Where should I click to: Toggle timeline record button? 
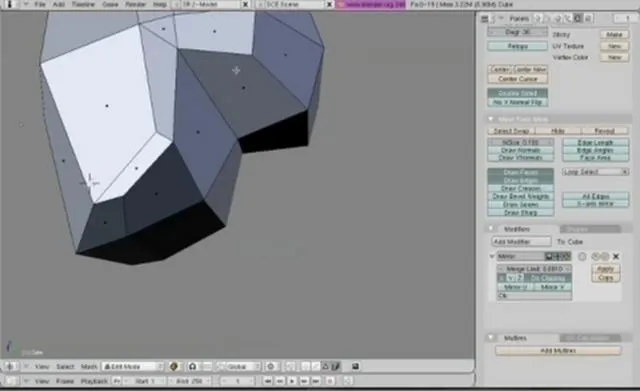330,381
